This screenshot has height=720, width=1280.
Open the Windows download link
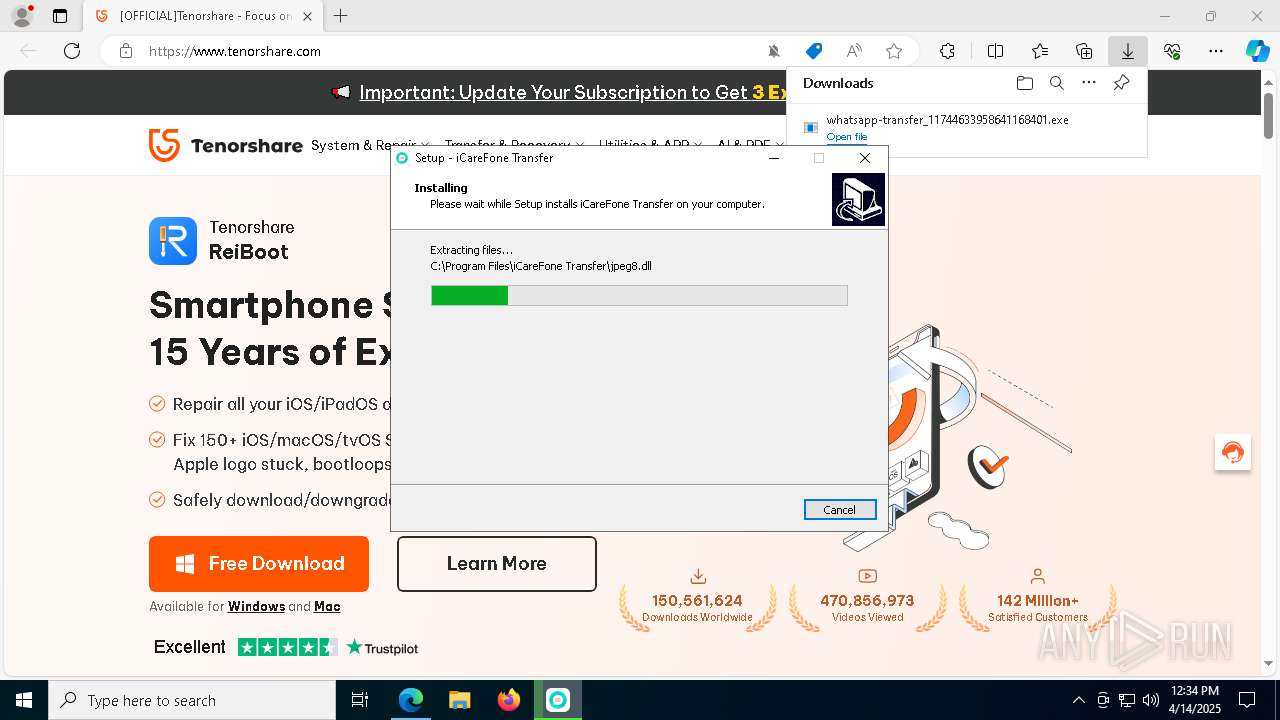point(256,606)
